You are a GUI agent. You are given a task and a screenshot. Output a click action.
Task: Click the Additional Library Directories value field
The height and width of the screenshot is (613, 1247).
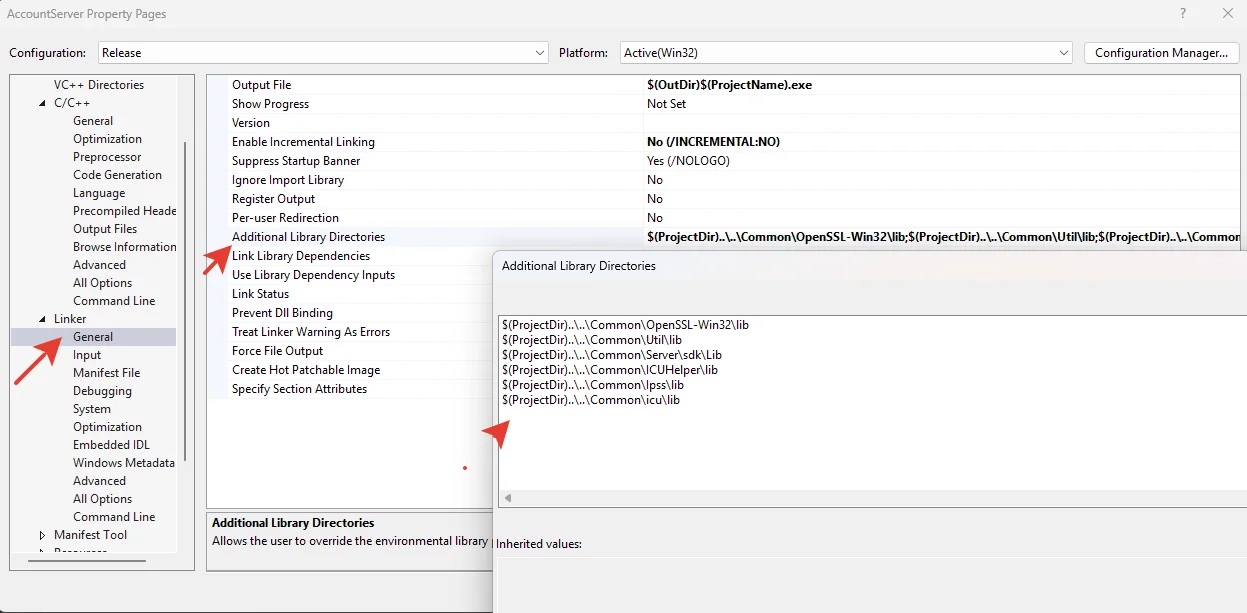click(x=940, y=237)
